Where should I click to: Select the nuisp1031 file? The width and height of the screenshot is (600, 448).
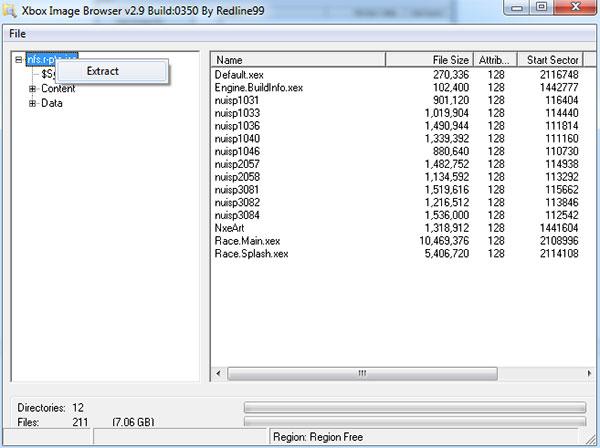[x=236, y=100]
